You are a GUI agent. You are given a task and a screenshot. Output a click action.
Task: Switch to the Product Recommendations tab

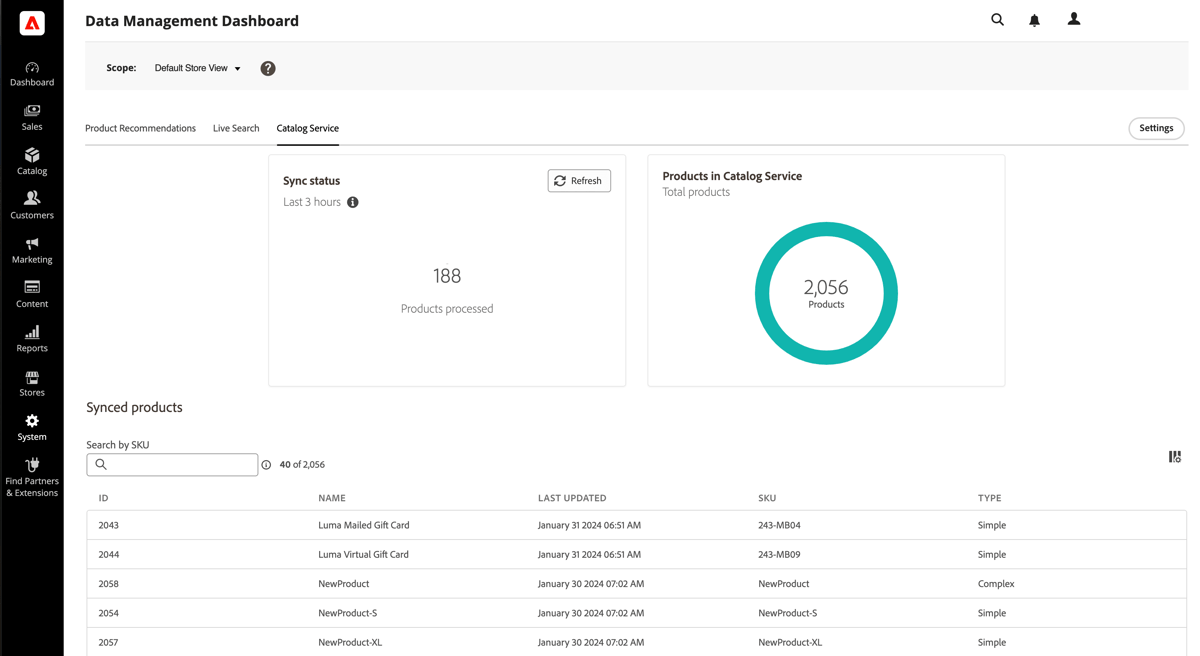[140, 128]
